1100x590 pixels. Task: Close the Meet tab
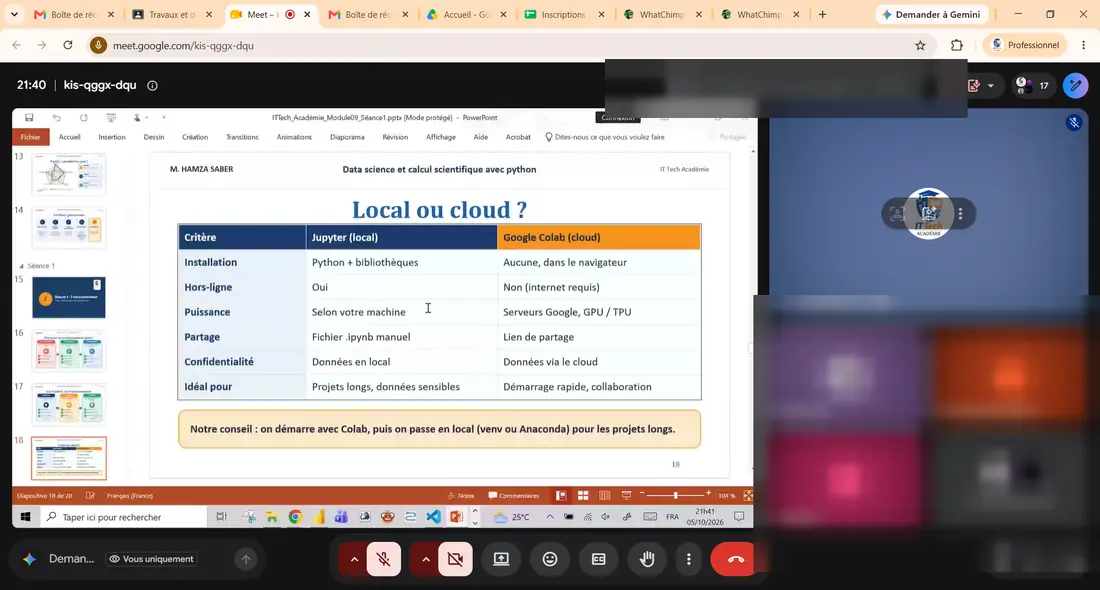pos(307,14)
